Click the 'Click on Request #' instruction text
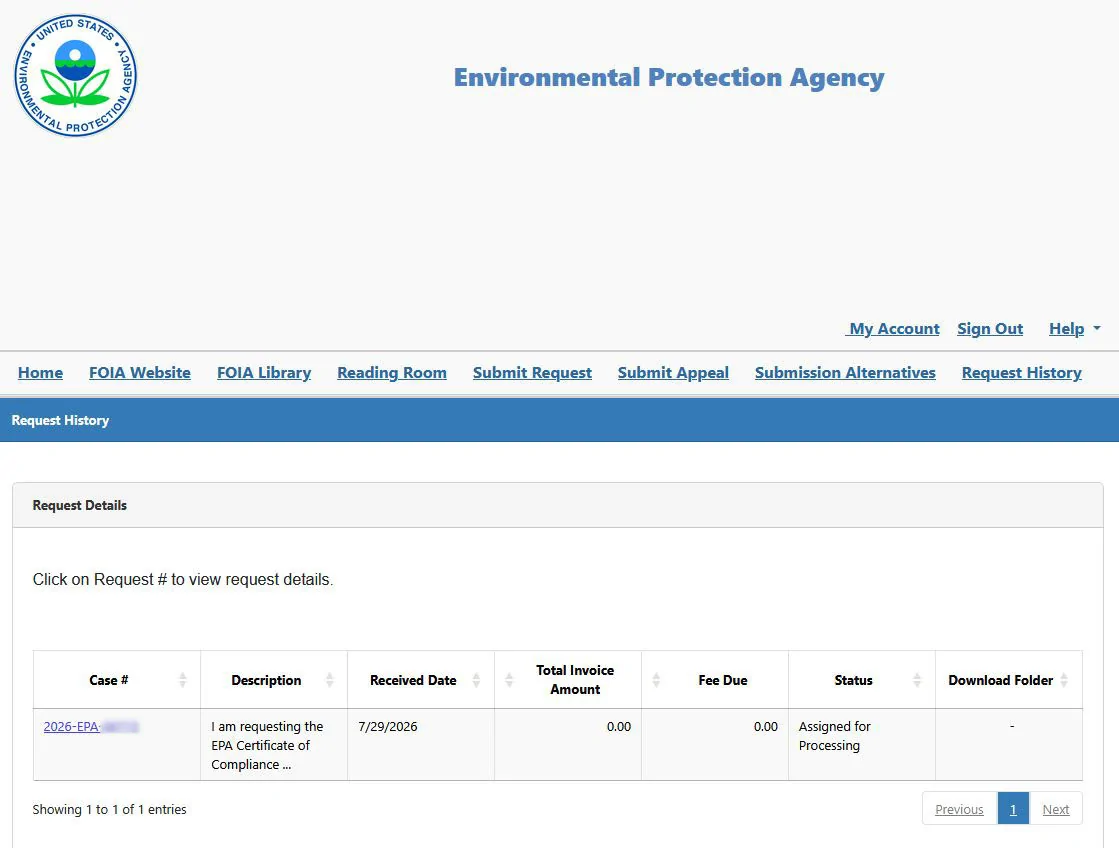 [x=183, y=580]
